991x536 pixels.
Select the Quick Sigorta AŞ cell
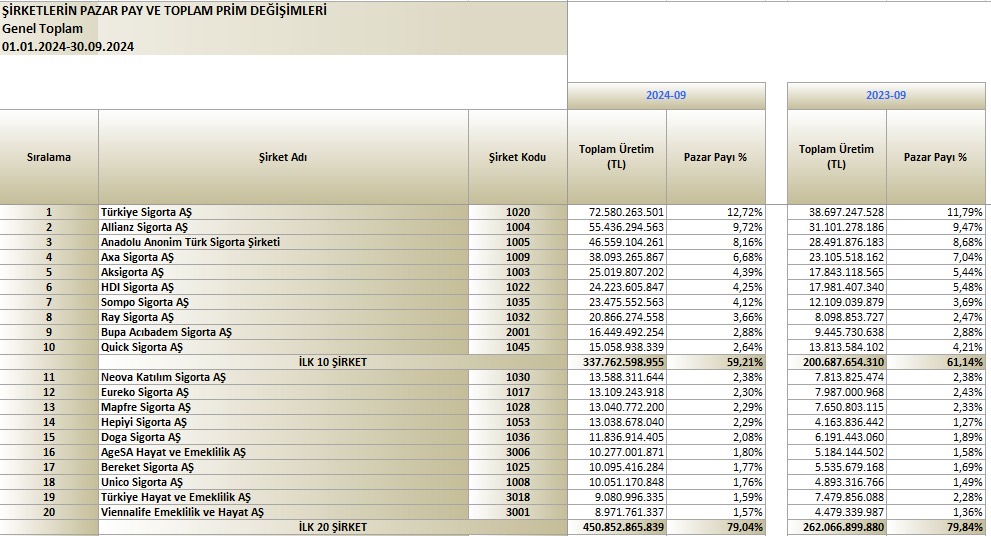(x=283, y=348)
